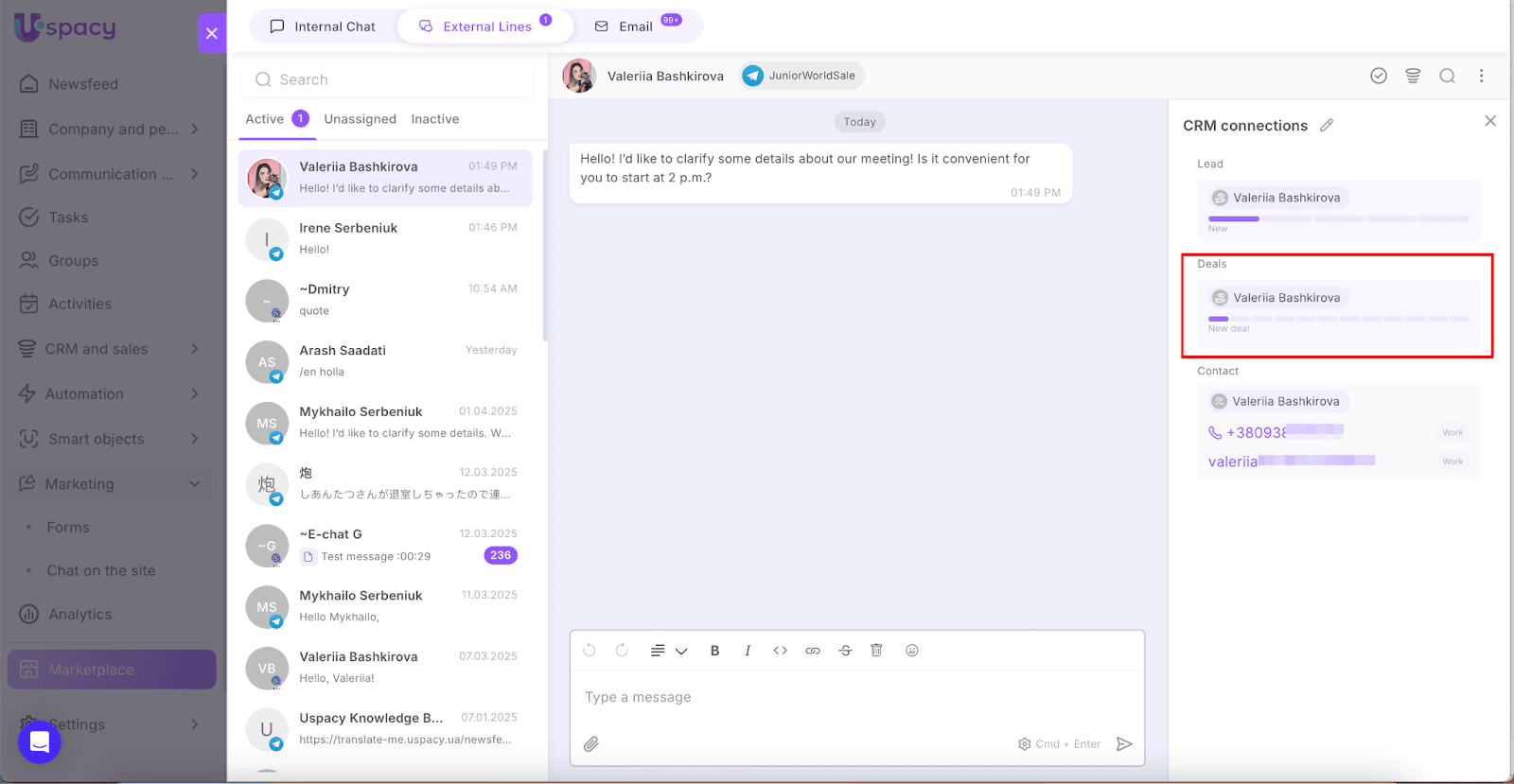Click the chat Search field

click(388, 80)
